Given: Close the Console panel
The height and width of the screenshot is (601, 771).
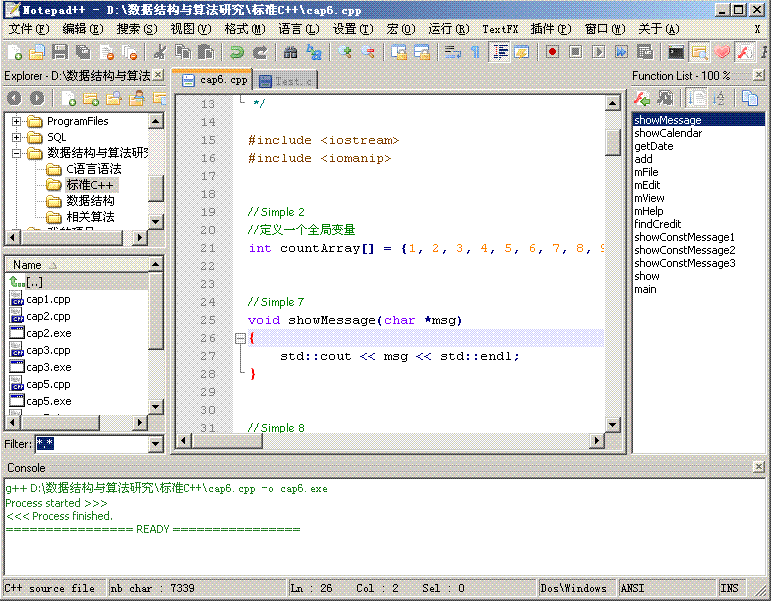Looking at the screenshot, I should (x=759, y=467).
